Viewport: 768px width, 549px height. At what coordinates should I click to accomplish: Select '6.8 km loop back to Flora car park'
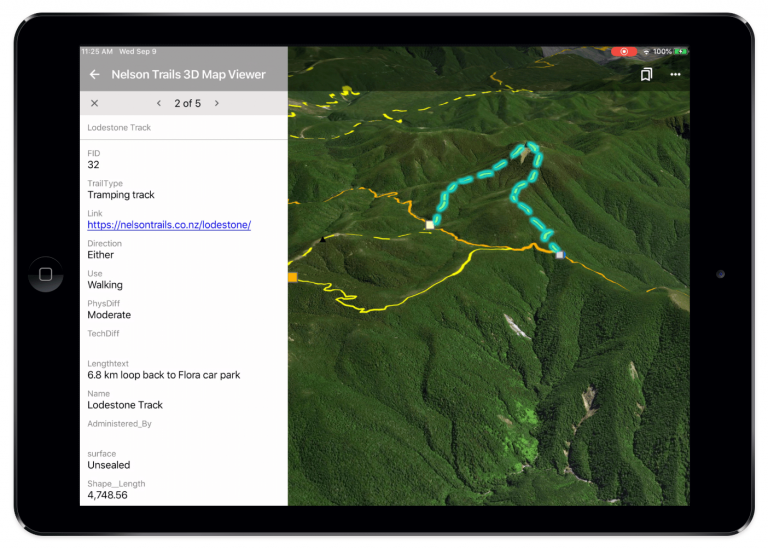[x=164, y=375]
